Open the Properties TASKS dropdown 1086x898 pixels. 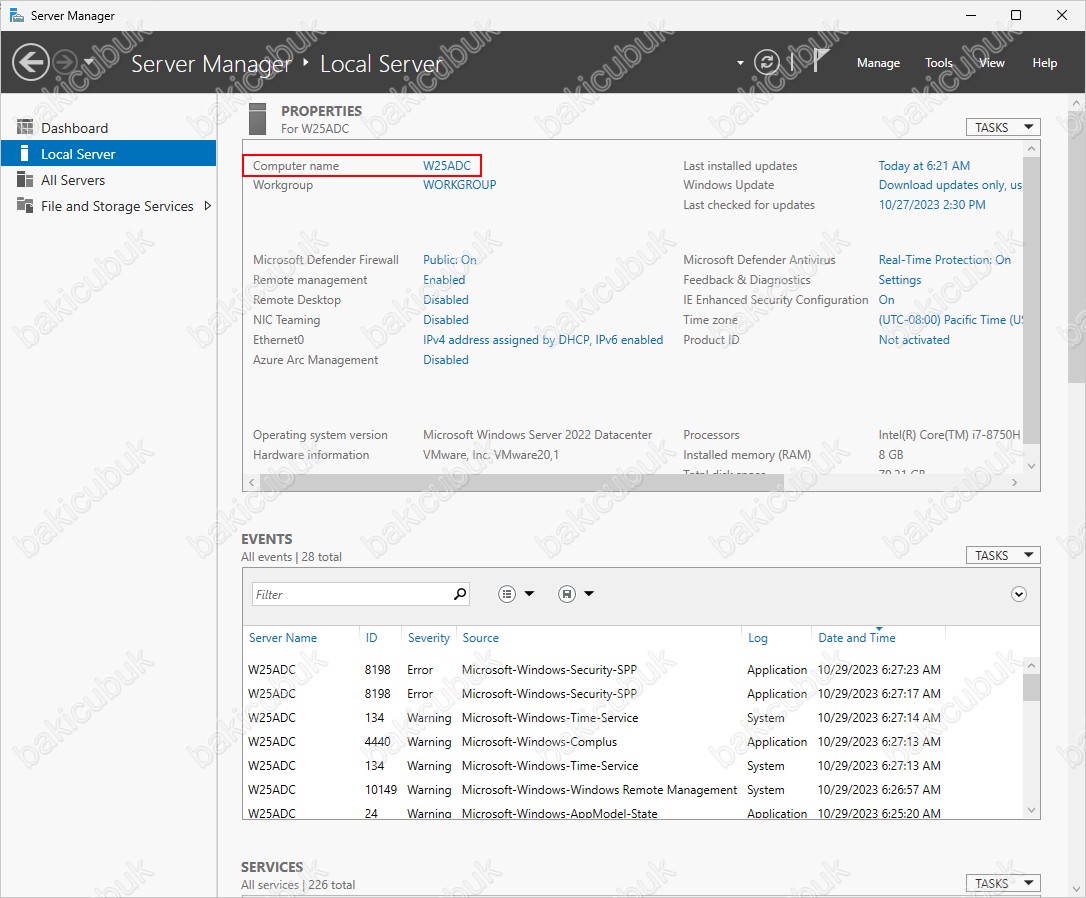(1003, 127)
